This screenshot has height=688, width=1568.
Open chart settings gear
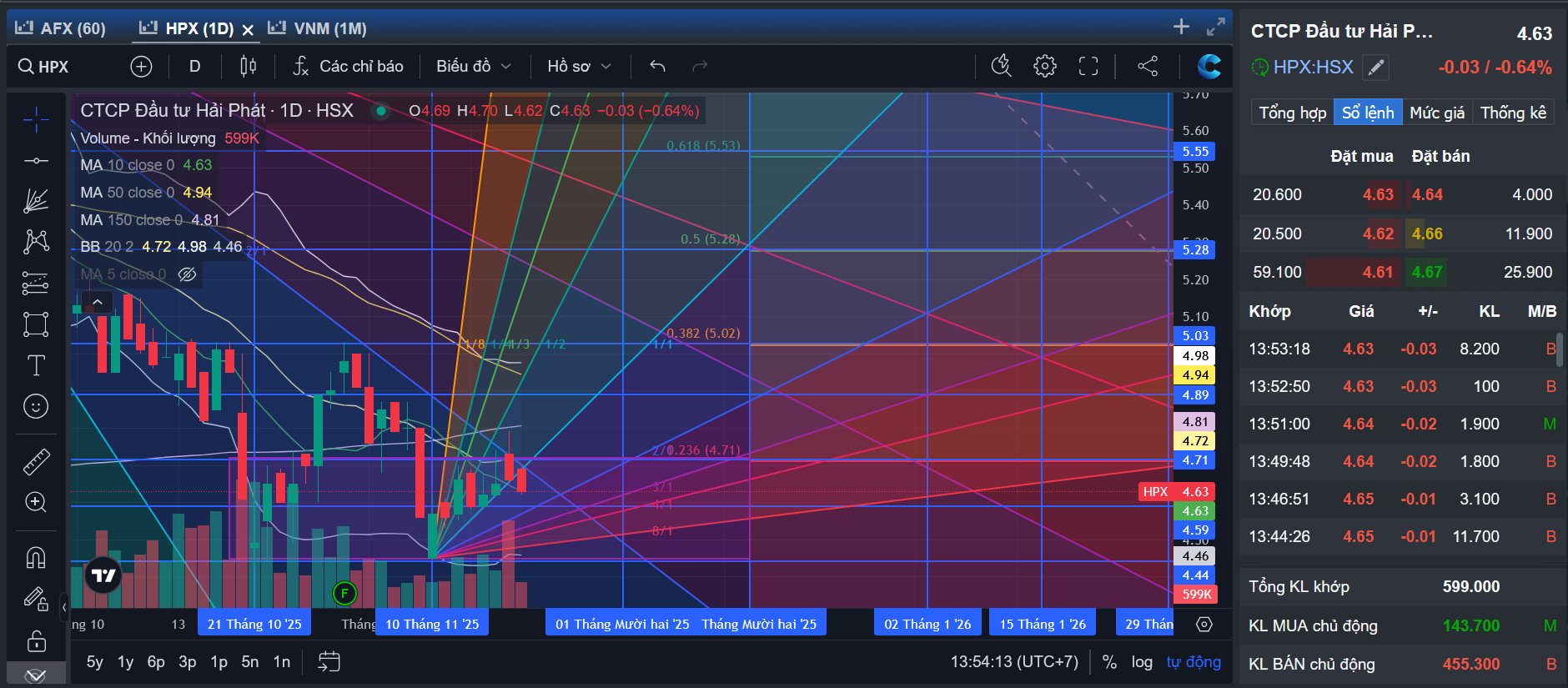coord(1044,66)
